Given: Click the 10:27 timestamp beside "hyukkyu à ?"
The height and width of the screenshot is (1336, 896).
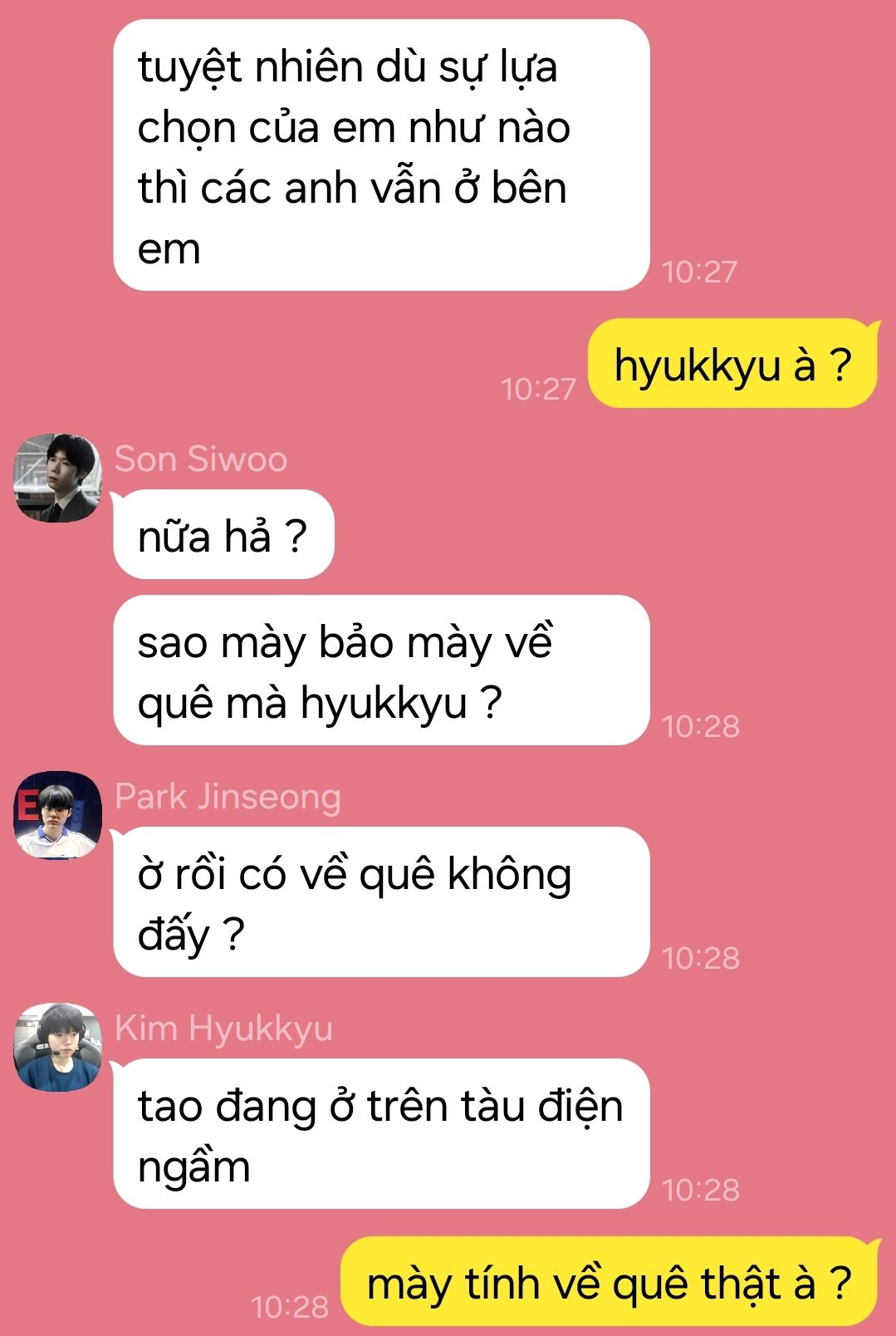Looking at the screenshot, I should 538,389.
